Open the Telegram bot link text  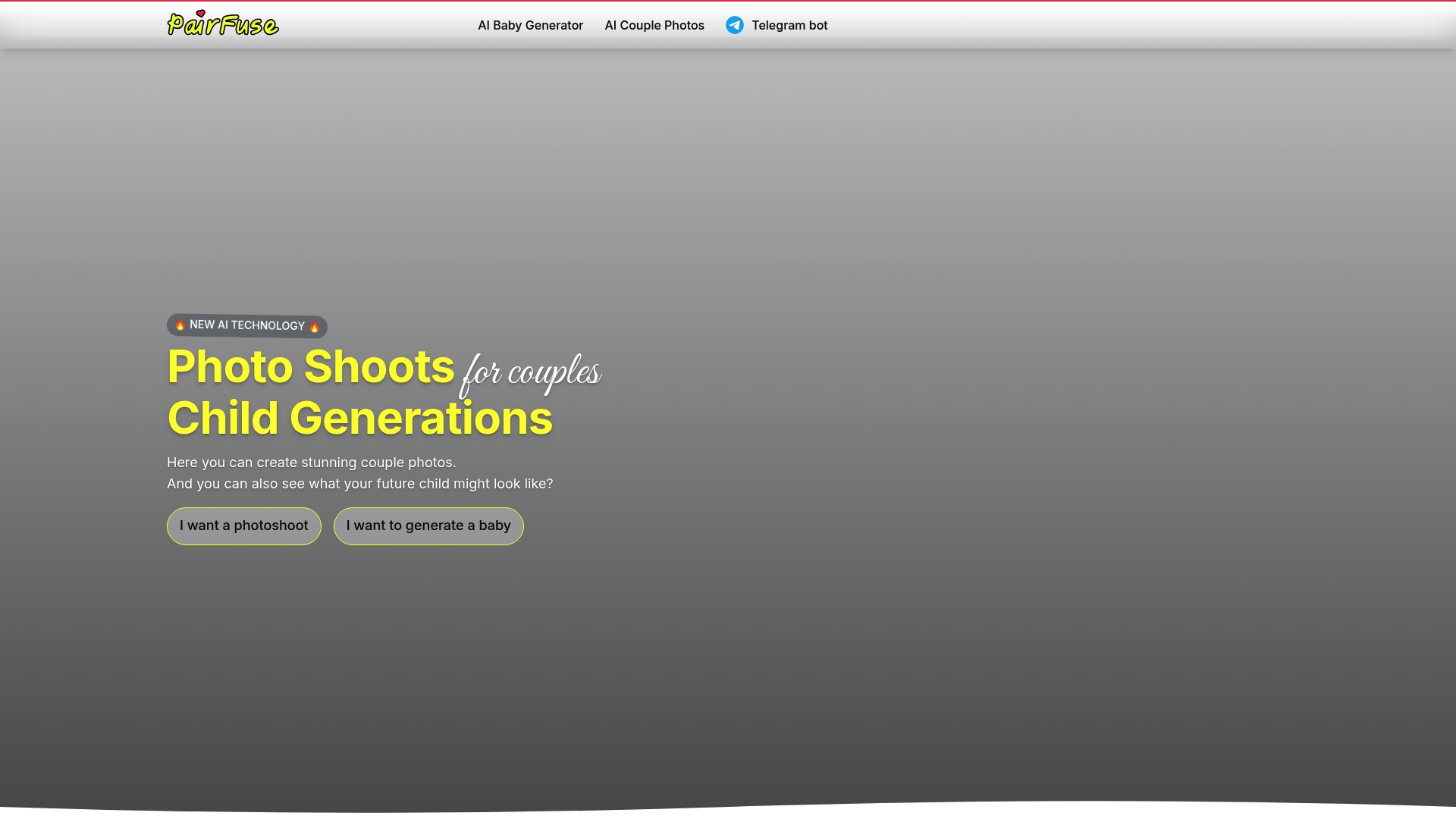tap(789, 25)
